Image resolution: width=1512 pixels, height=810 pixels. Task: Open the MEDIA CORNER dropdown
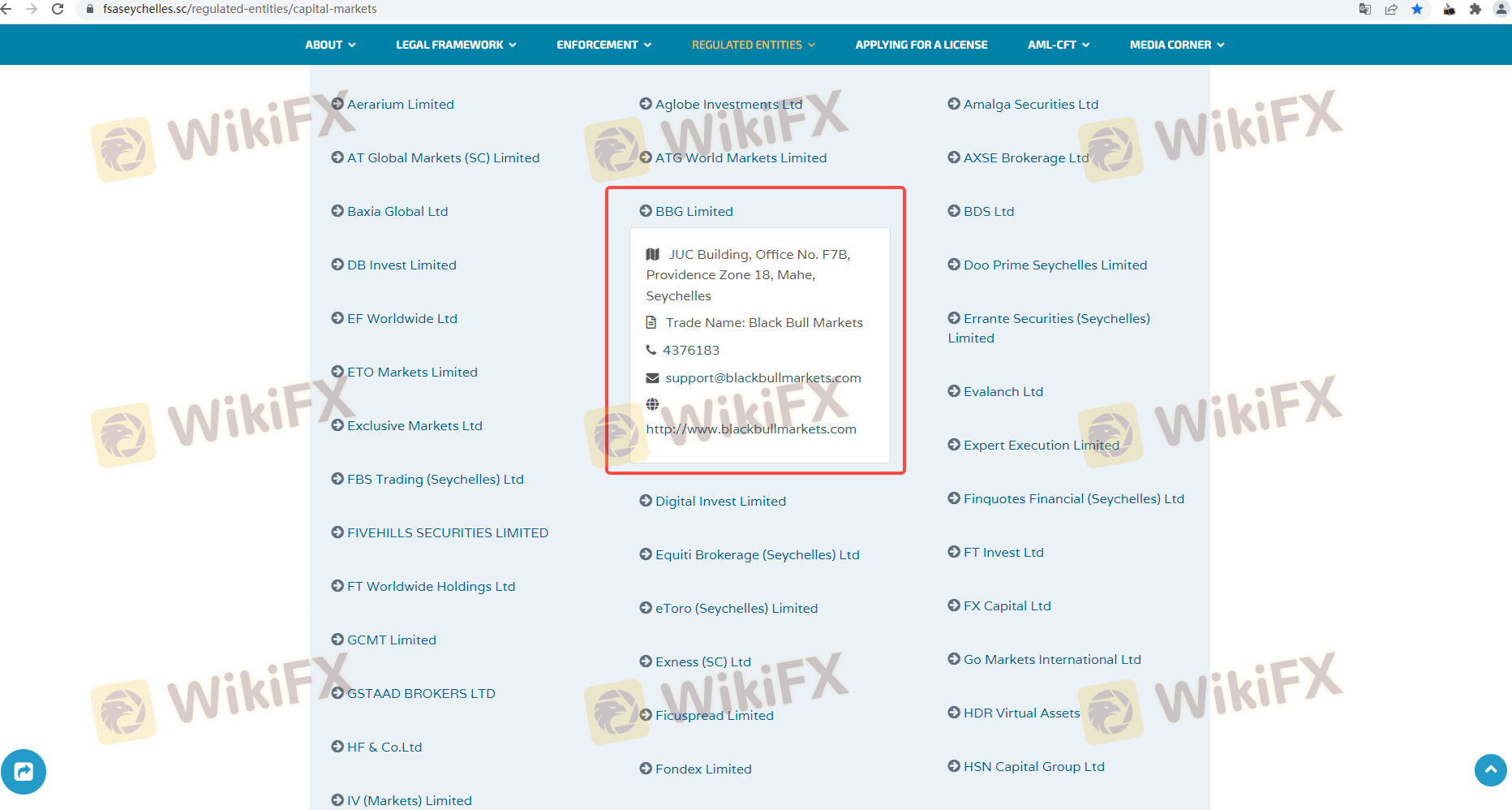[1176, 45]
